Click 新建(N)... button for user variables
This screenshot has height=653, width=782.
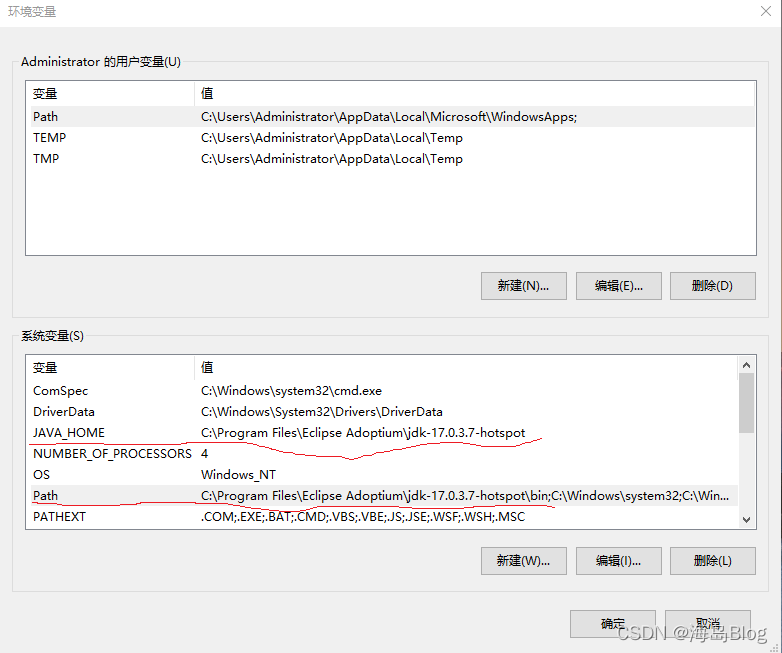(x=524, y=286)
